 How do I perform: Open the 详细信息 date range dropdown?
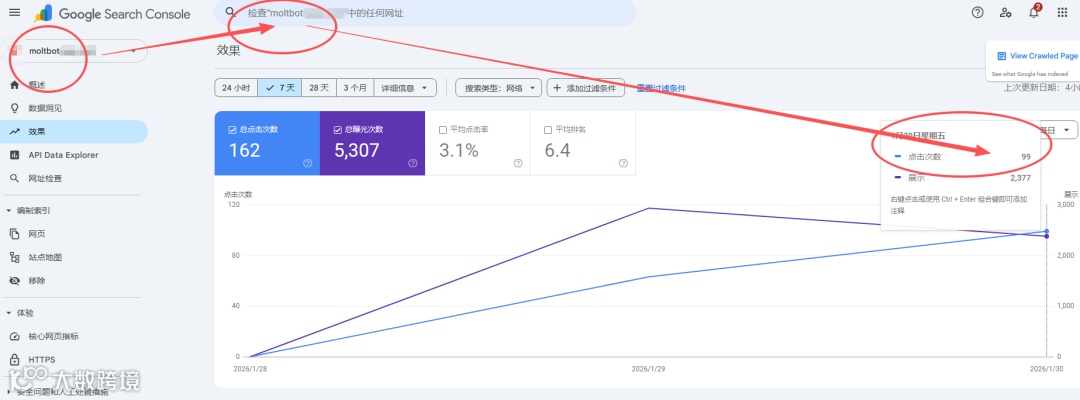point(405,87)
